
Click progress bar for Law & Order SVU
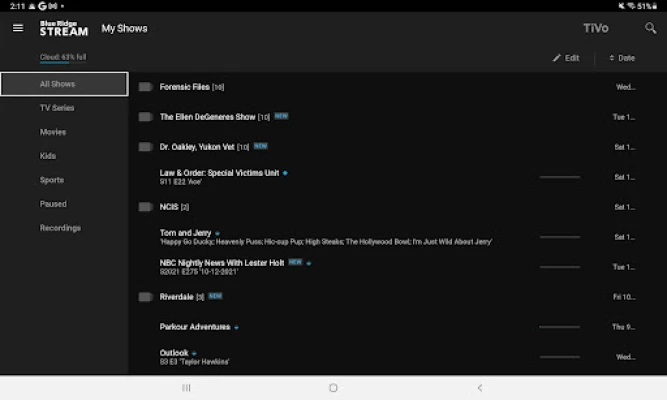tap(560, 177)
